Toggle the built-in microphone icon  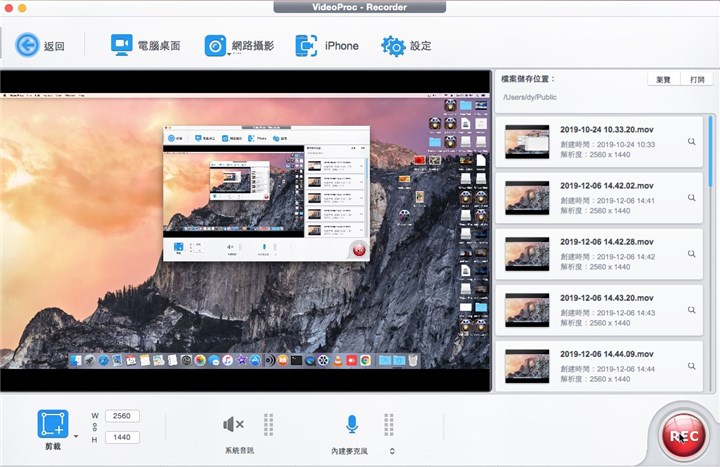coord(352,424)
